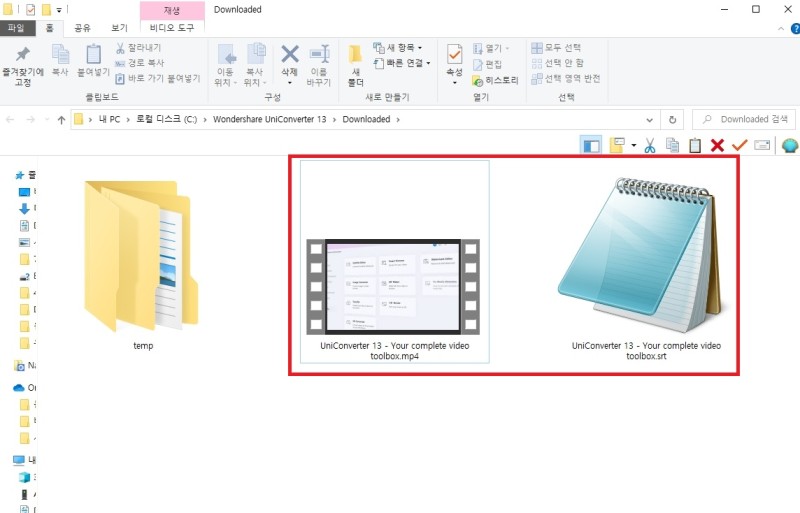Click the blue download arrow in the sidebar
This screenshot has width=800, height=513.
pos(24,208)
